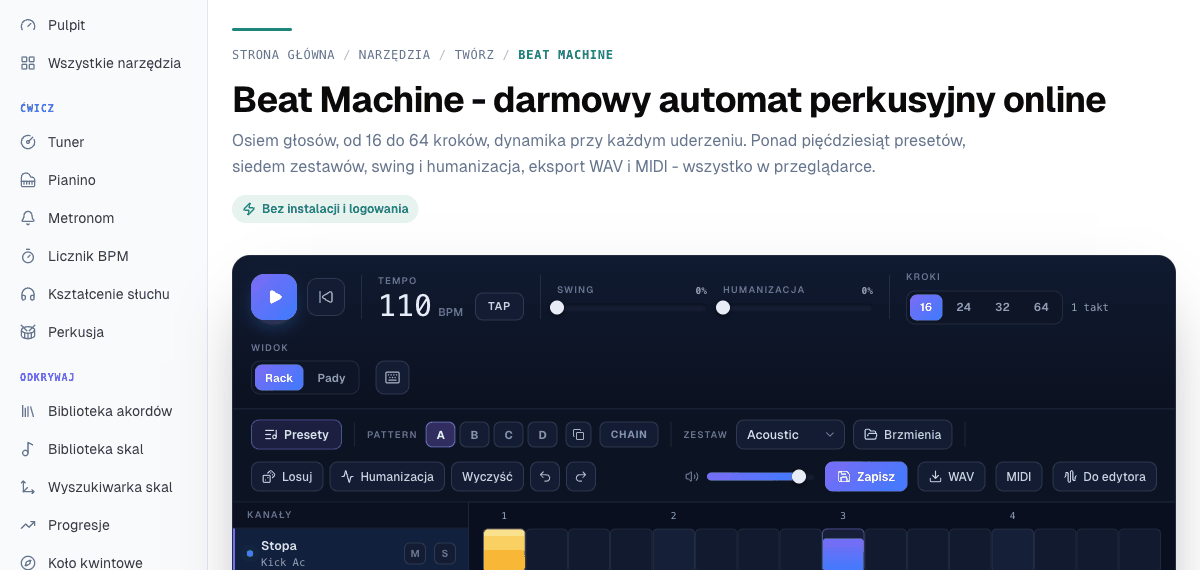1200x570 pixels.
Task: Select 24 steps
Action: [964, 307]
